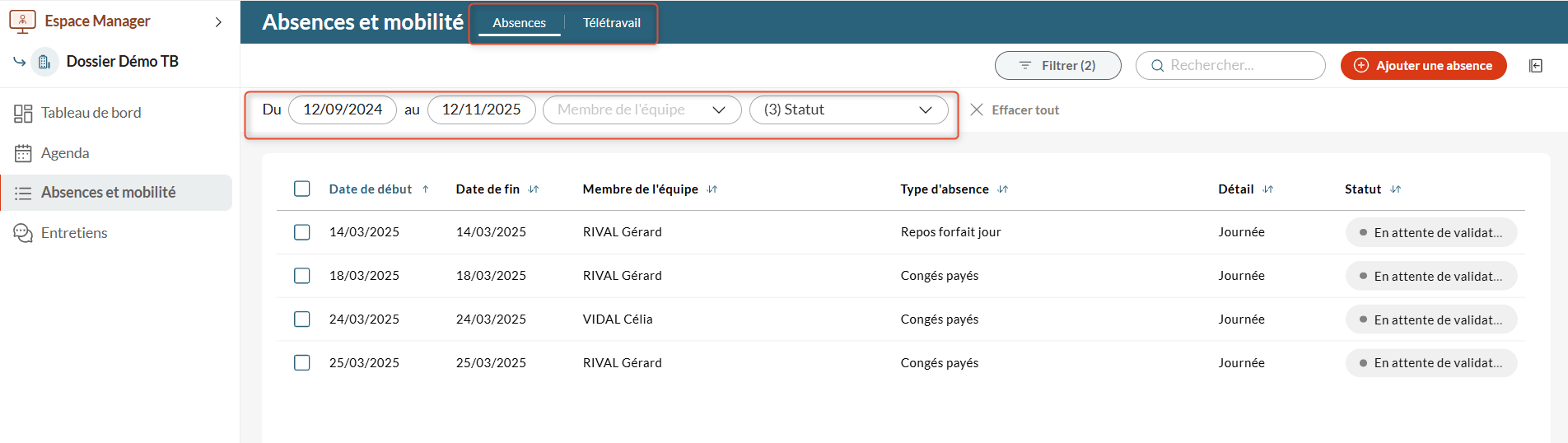This screenshot has height=443, width=1568.
Task: Sort by Statut column arrows
Action: pos(1395,189)
